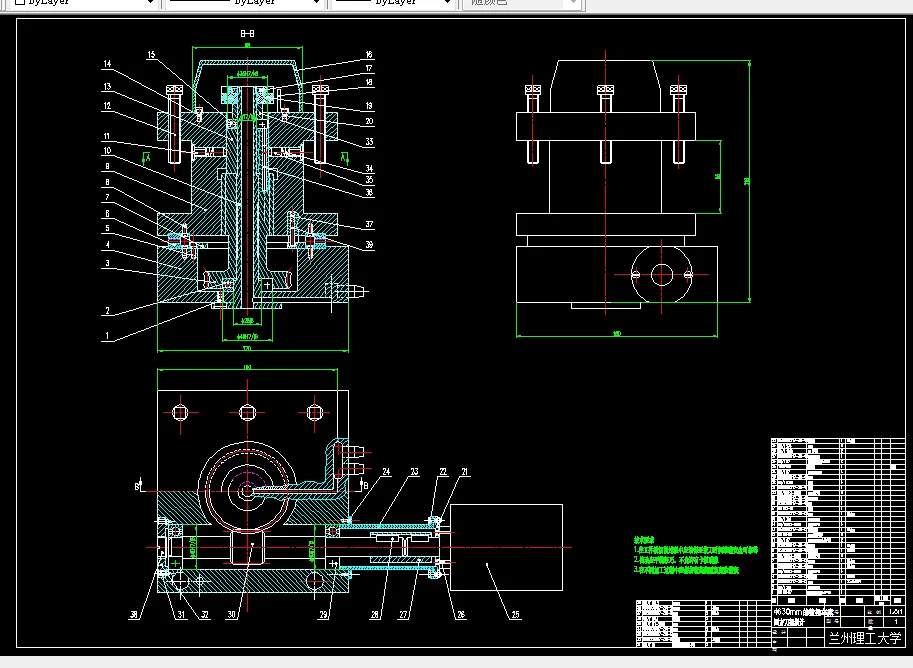Select part callout number 15
The width and height of the screenshot is (913, 668).
(151, 55)
